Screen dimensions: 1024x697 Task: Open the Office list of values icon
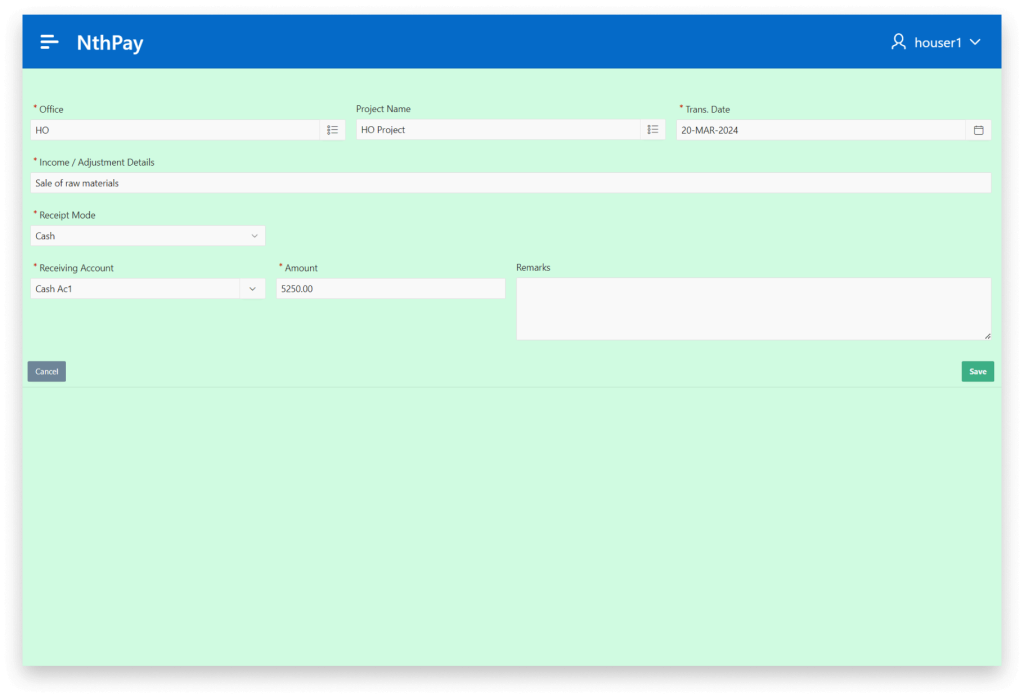pyautogui.click(x=332, y=130)
